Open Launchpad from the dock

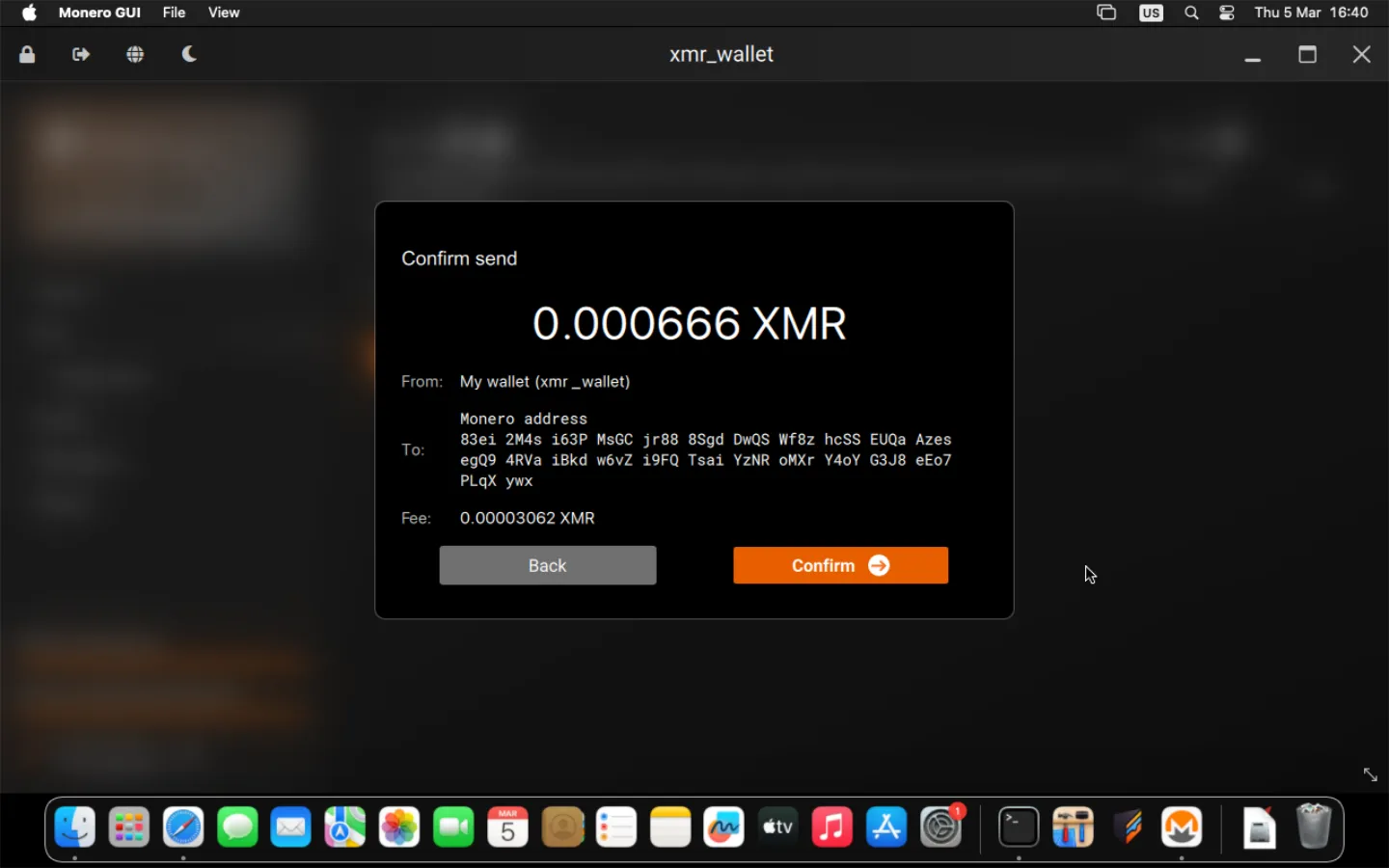click(x=129, y=827)
